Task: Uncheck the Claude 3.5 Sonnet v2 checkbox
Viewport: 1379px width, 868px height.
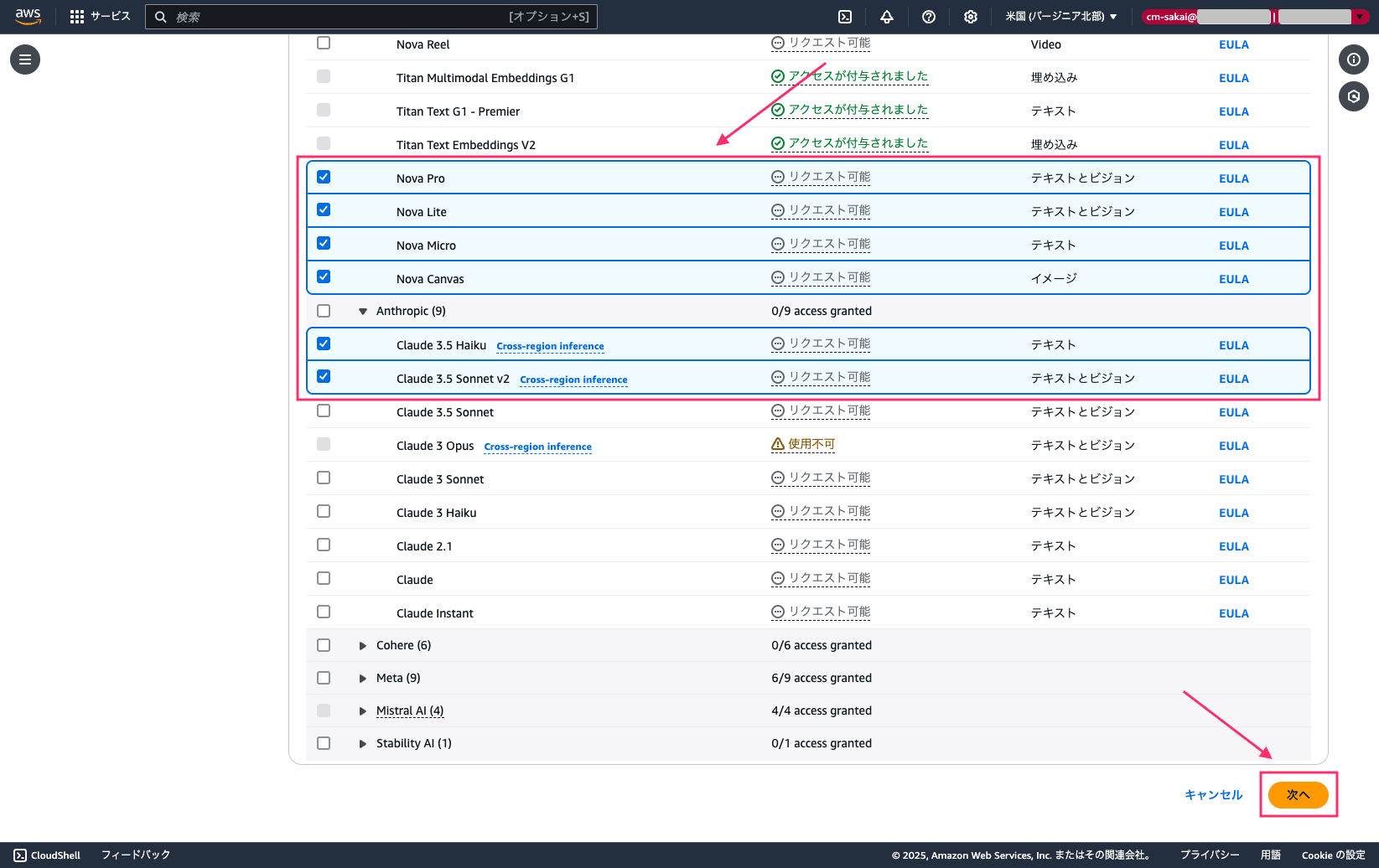Action: pos(324,376)
